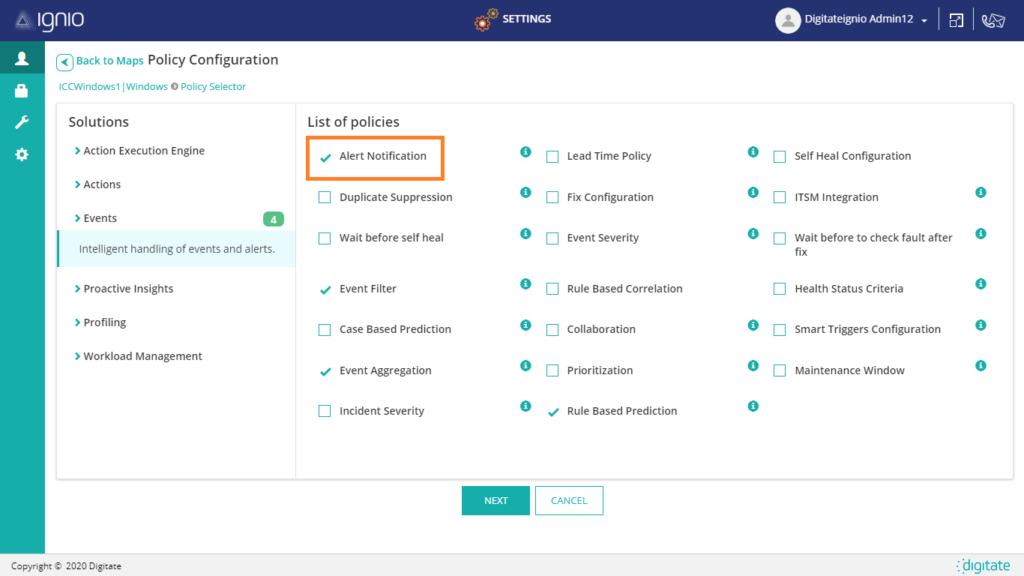This screenshot has width=1024, height=576.
Task: Click the info icon beside ITSM Integration
Action: point(980,193)
